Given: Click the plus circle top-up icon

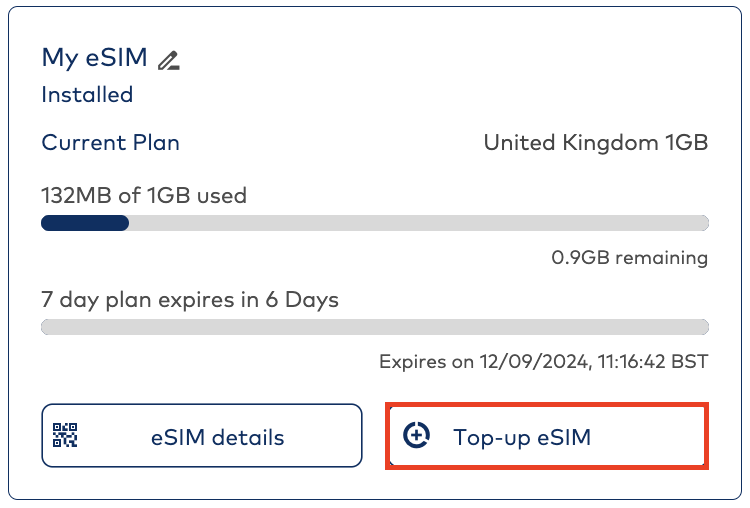Looking at the screenshot, I should 416,435.
